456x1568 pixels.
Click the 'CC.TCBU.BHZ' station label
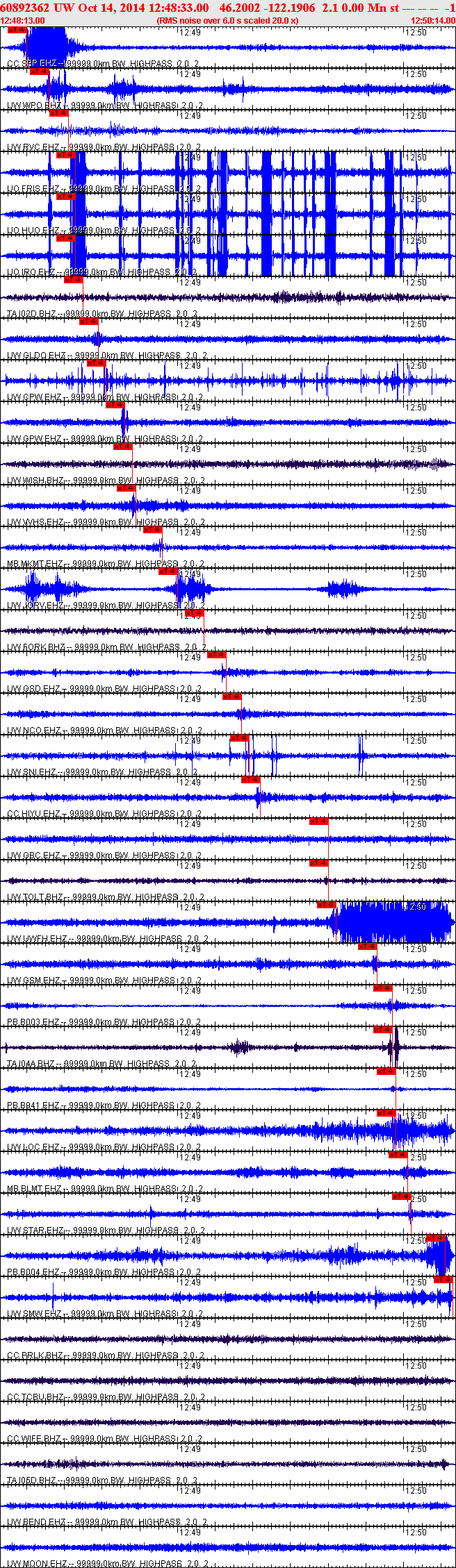tap(35, 1397)
